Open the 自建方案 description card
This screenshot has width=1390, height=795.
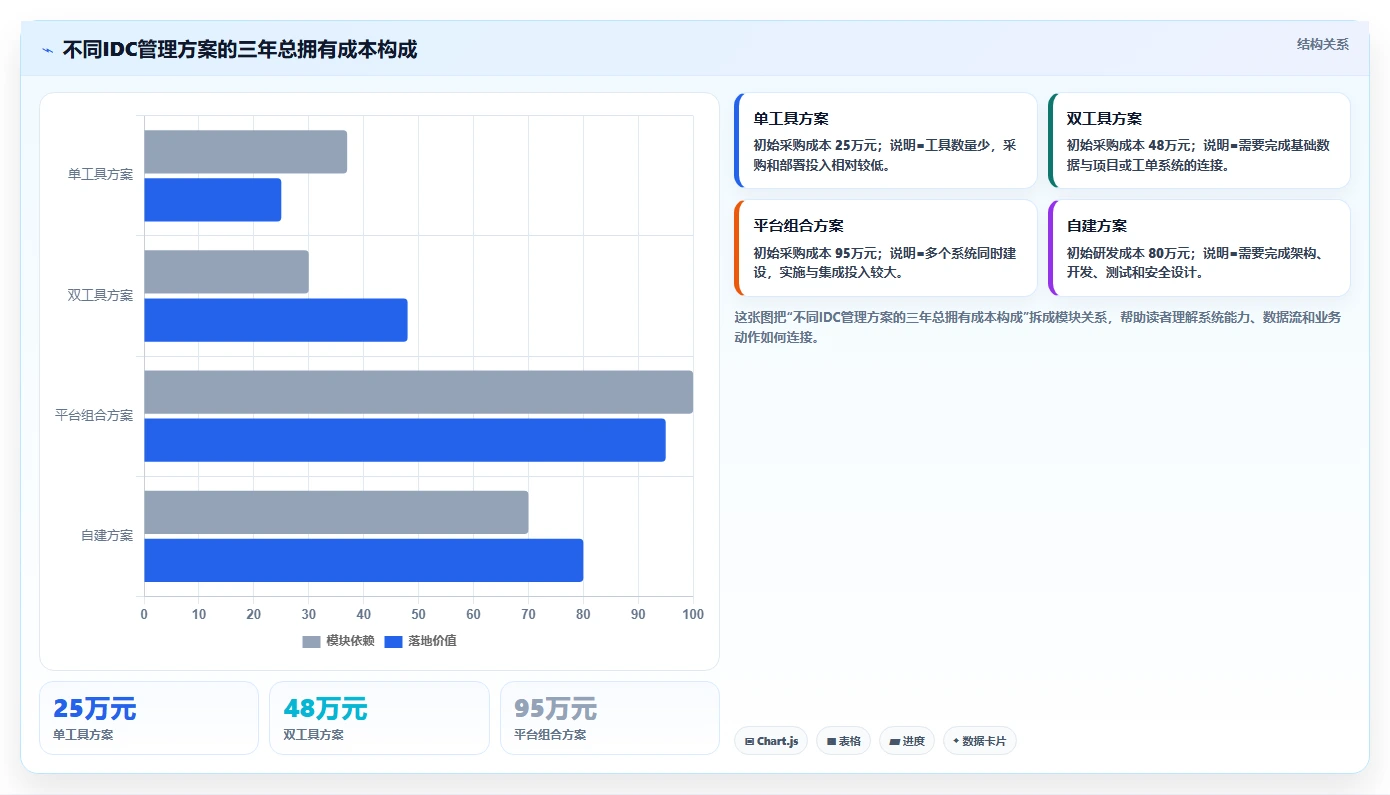[x=1199, y=248]
